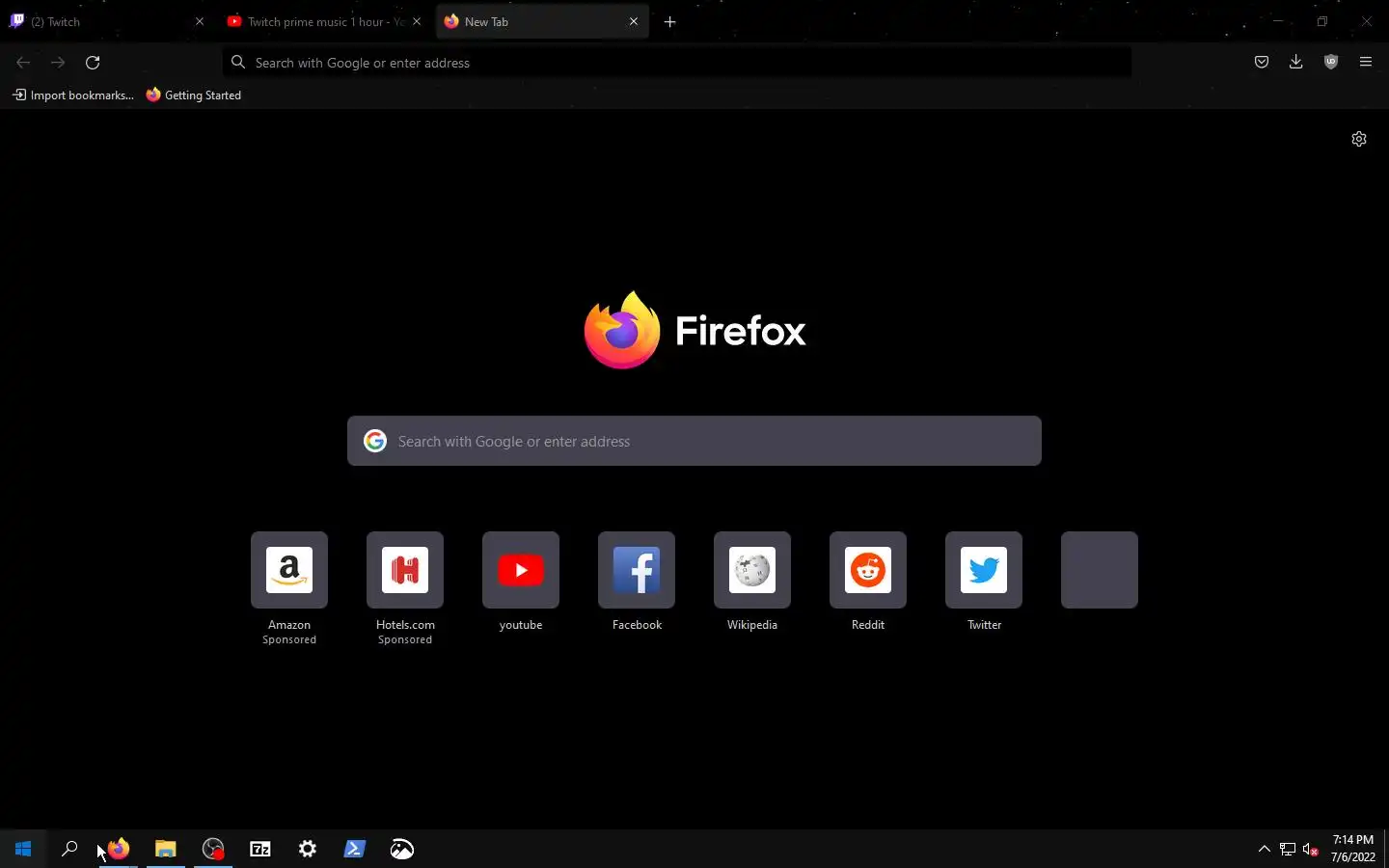Open OBS Studio from taskbar
The width and height of the screenshot is (1389, 868).
[213, 849]
